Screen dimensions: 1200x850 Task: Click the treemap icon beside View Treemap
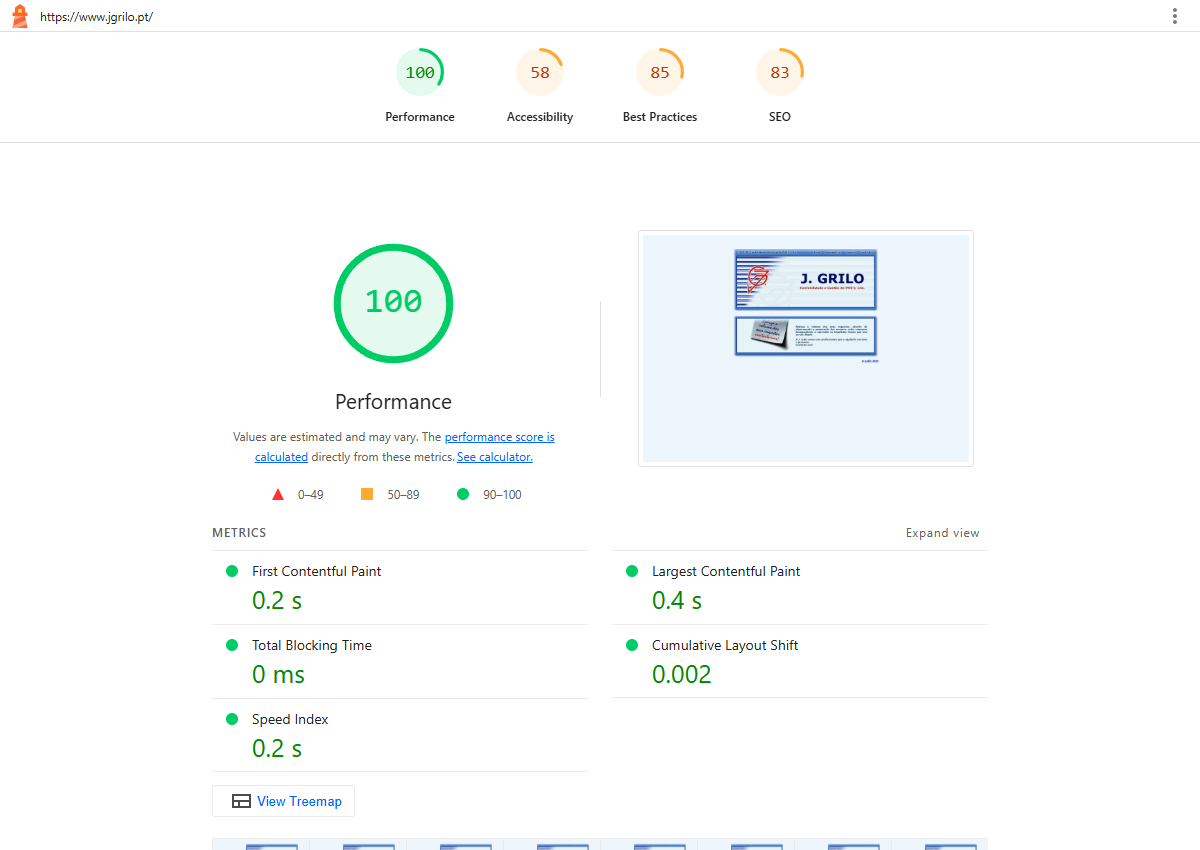241,801
